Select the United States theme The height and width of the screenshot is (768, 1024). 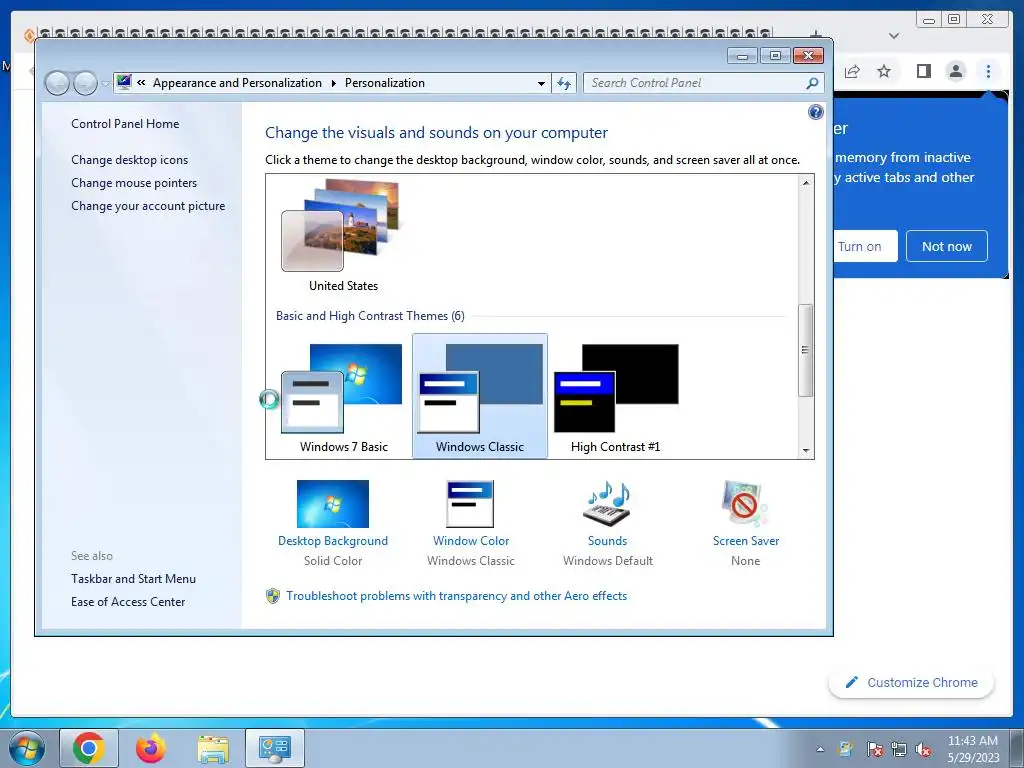[x=342, y=235]
